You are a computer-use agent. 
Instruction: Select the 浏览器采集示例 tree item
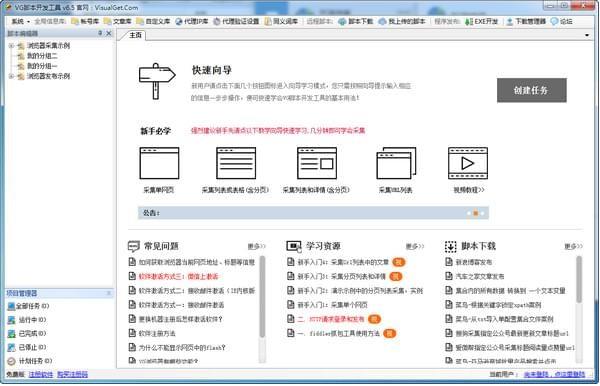click(x=48, y=46)
